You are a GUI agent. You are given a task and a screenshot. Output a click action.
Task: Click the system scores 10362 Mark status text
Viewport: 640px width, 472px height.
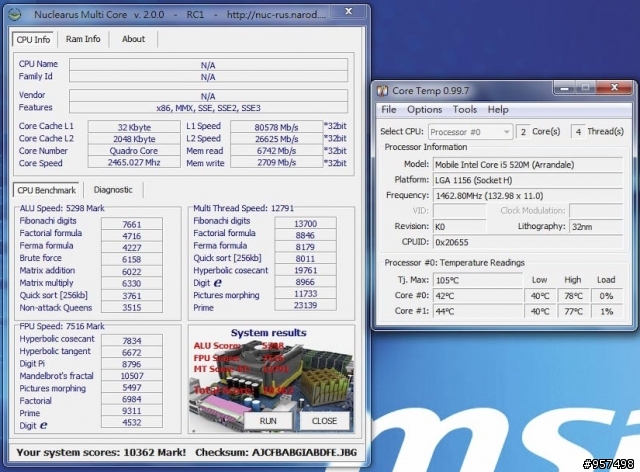pos(101,452)
